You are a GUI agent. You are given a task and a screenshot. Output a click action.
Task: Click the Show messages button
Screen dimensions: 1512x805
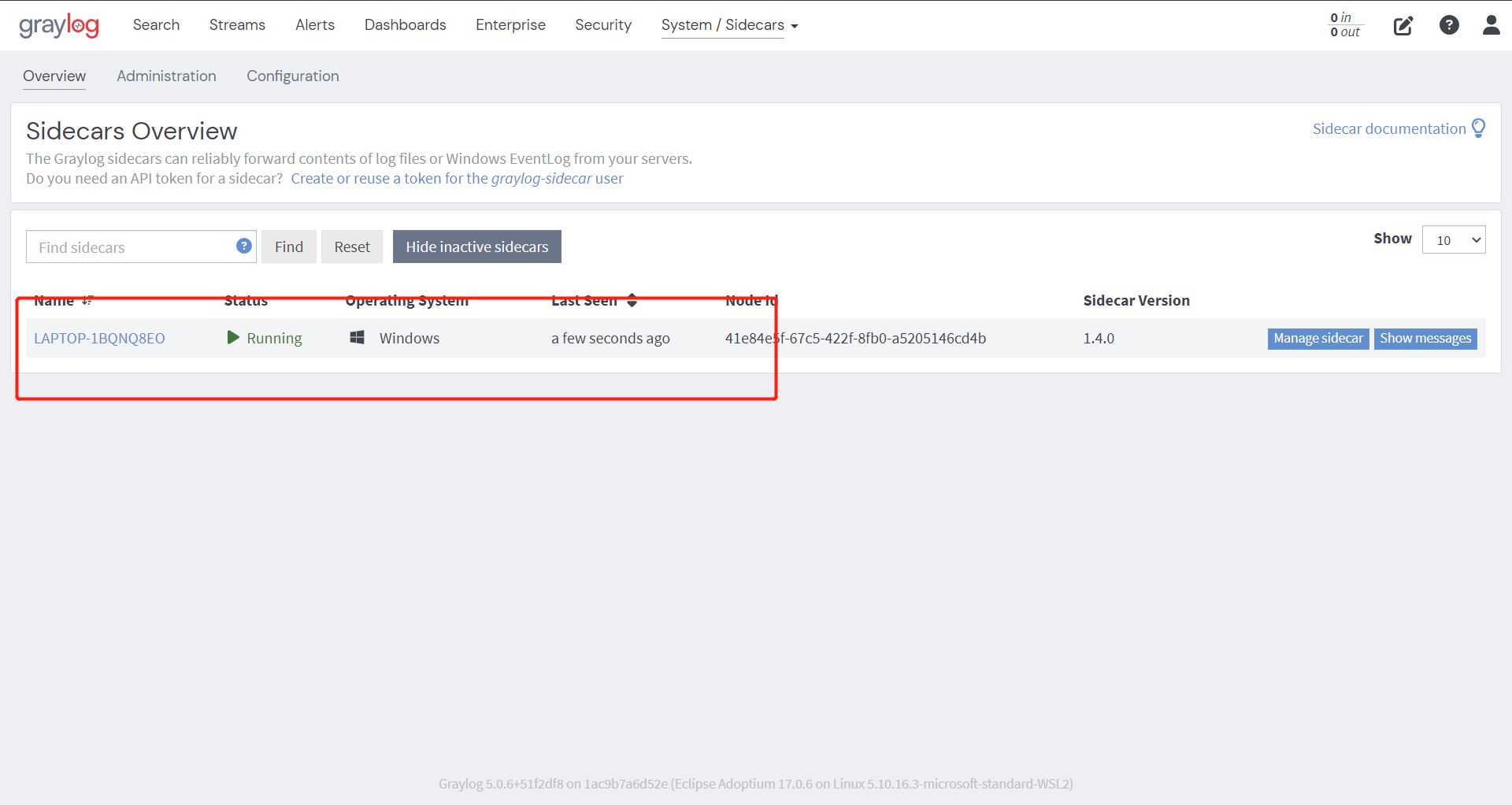pos(1425,338)
